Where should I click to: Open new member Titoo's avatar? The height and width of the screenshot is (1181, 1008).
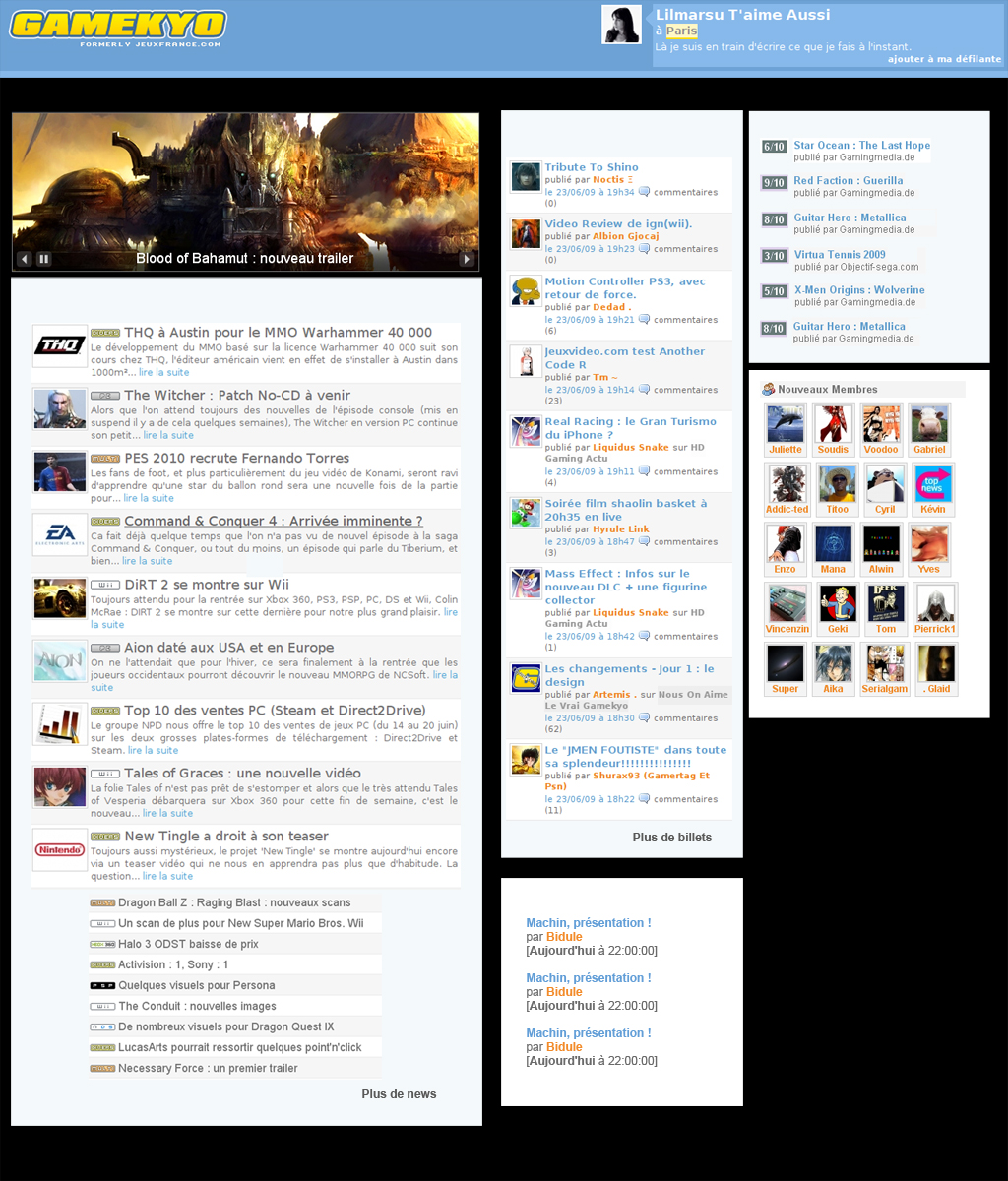tap(837, 484)
